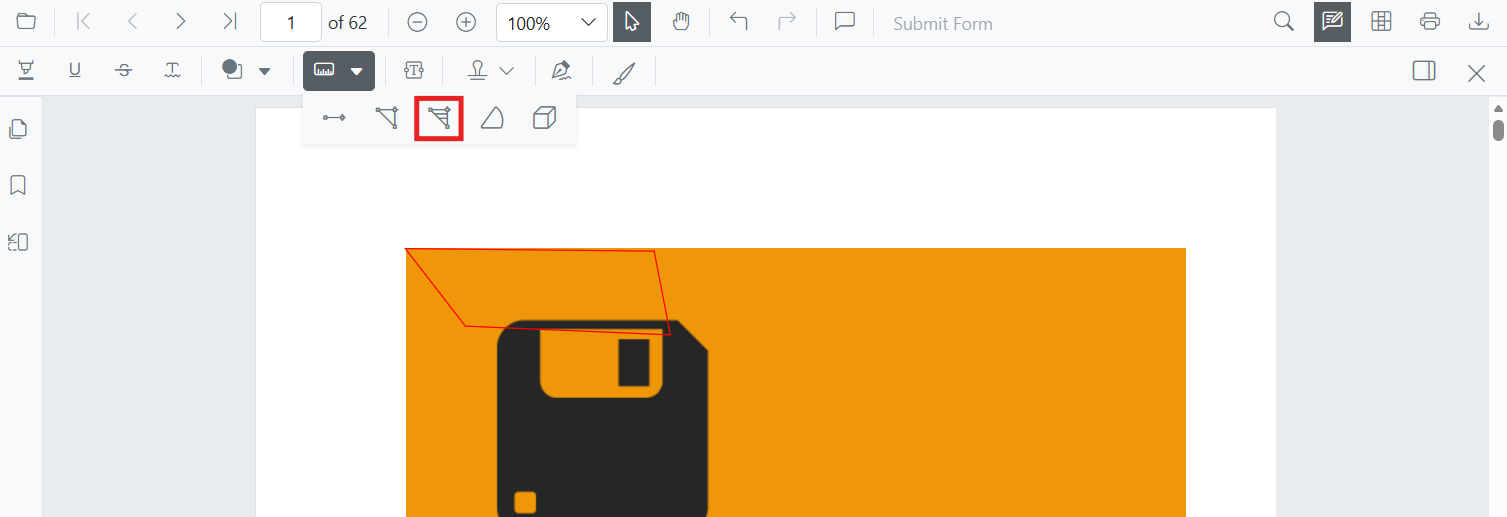Toggle the edit annotation toolbar
This screenshot has height=517, width=1507.
click(1332, 22)
